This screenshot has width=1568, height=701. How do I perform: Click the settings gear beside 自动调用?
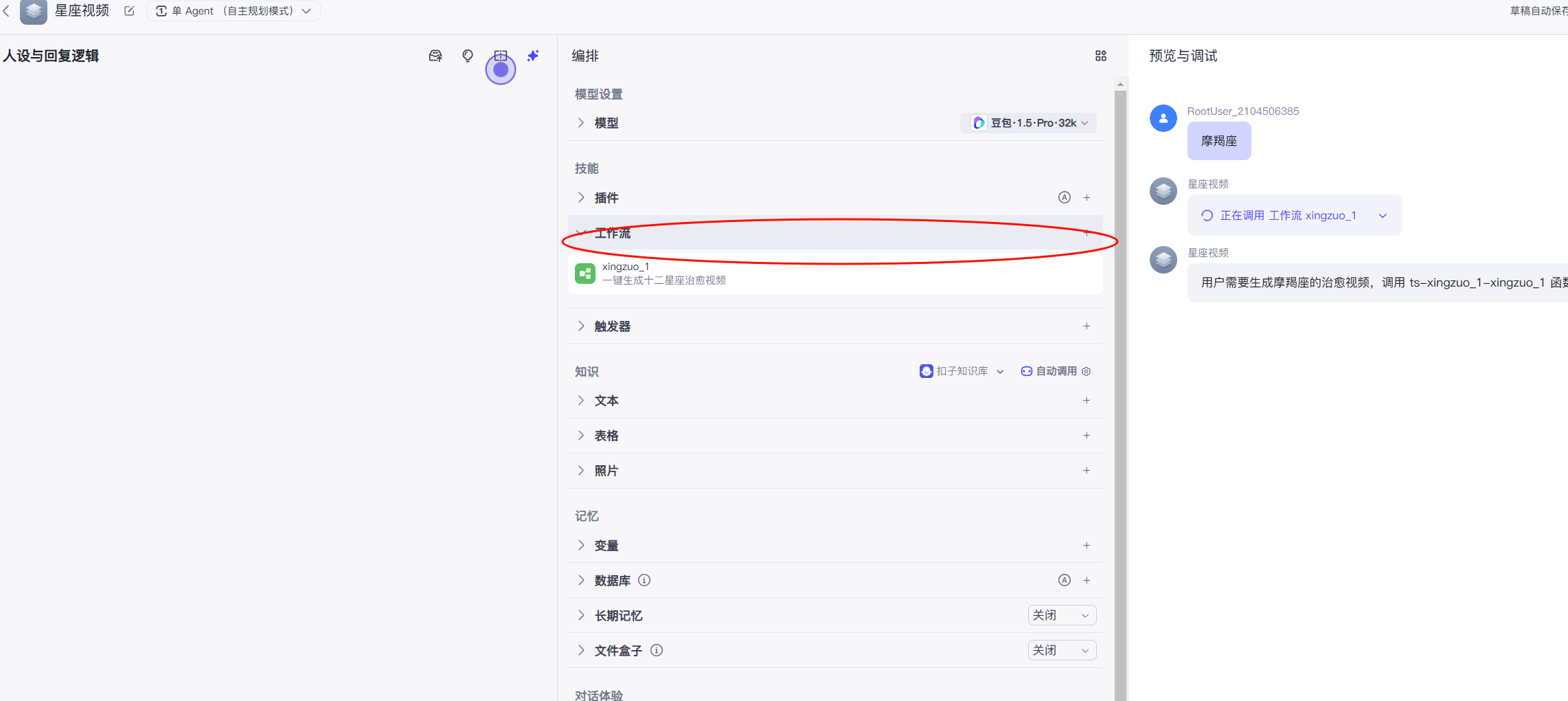(x=1087, y=371)
